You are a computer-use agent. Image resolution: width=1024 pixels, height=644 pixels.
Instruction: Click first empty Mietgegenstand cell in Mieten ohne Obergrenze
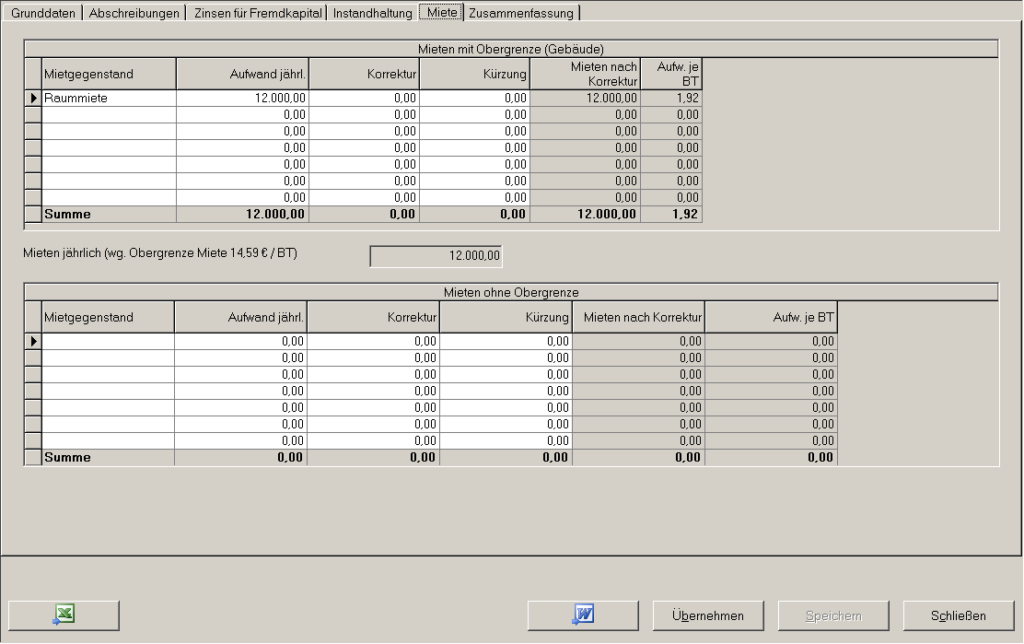[x=108, y=341]
